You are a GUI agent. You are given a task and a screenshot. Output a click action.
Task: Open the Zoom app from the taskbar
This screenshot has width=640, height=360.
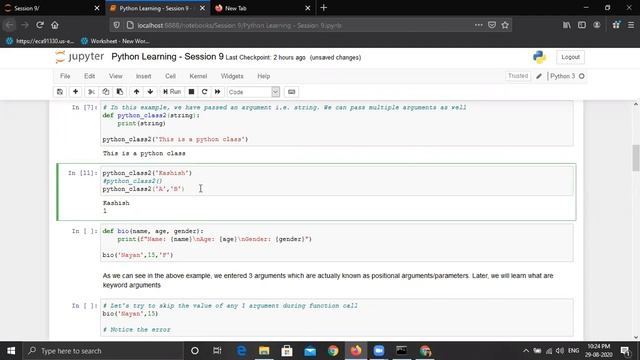pyautogui.click(x=379, y=351)
